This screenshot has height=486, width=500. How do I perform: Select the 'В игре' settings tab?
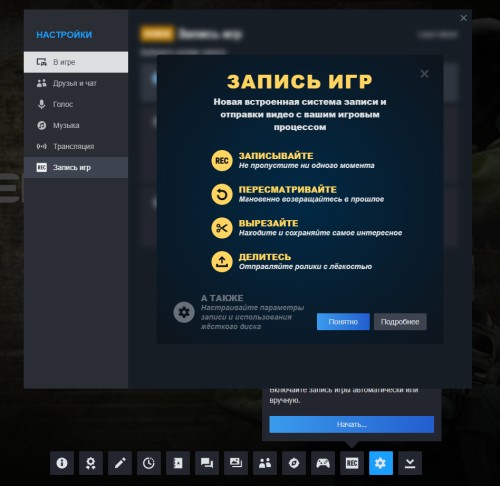coord(76,62)
